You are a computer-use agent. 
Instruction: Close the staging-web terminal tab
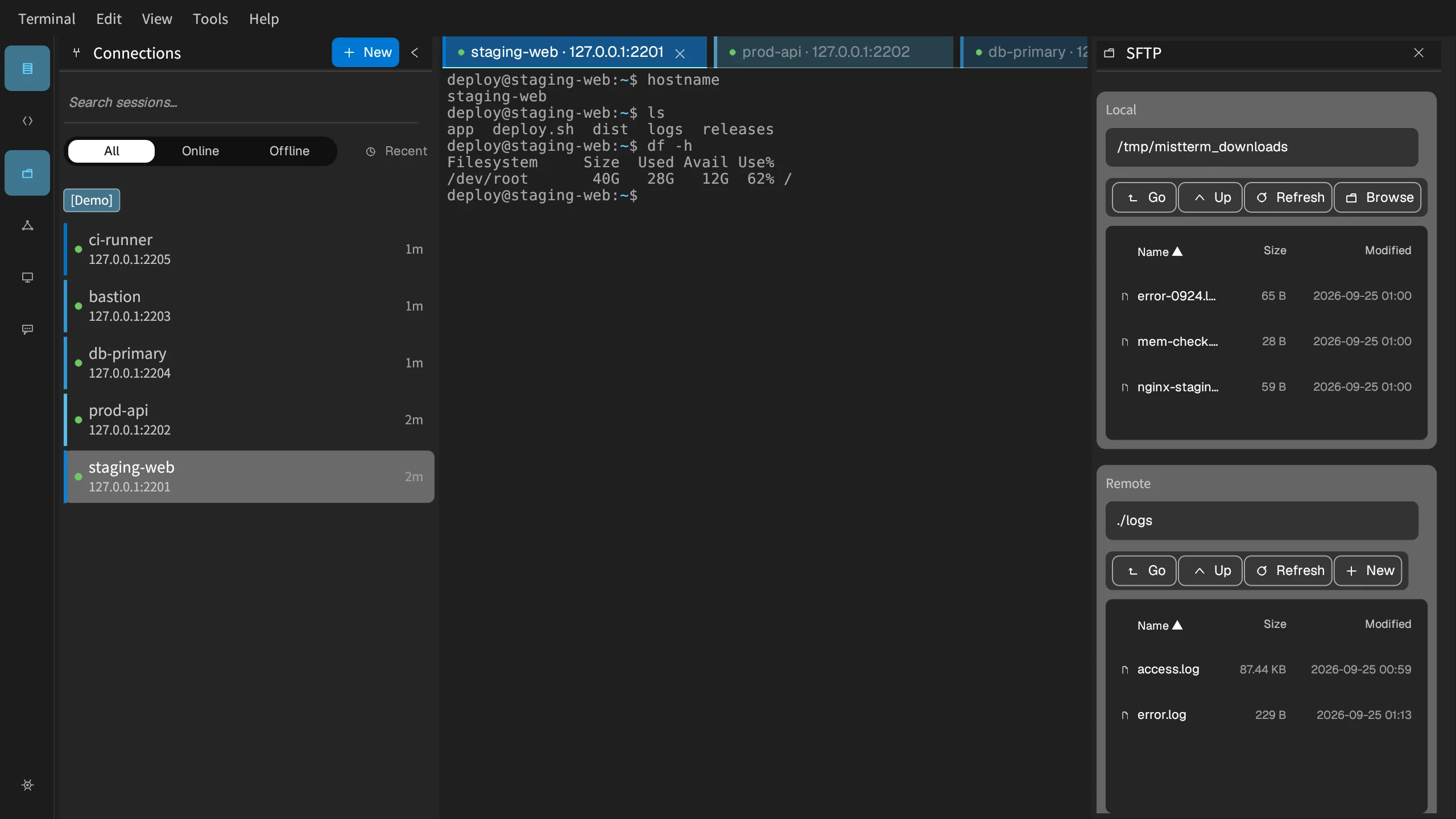tap(680, 53)
